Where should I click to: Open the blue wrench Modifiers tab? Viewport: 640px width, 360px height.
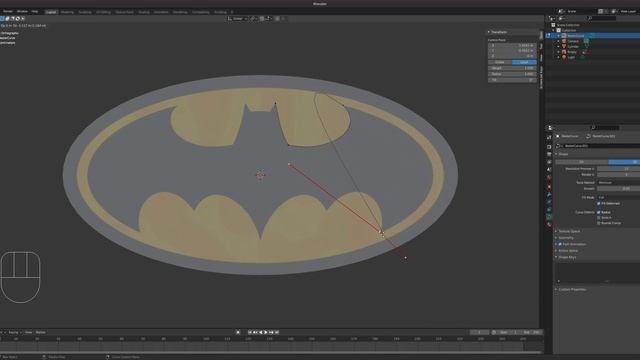click(549, 195)
